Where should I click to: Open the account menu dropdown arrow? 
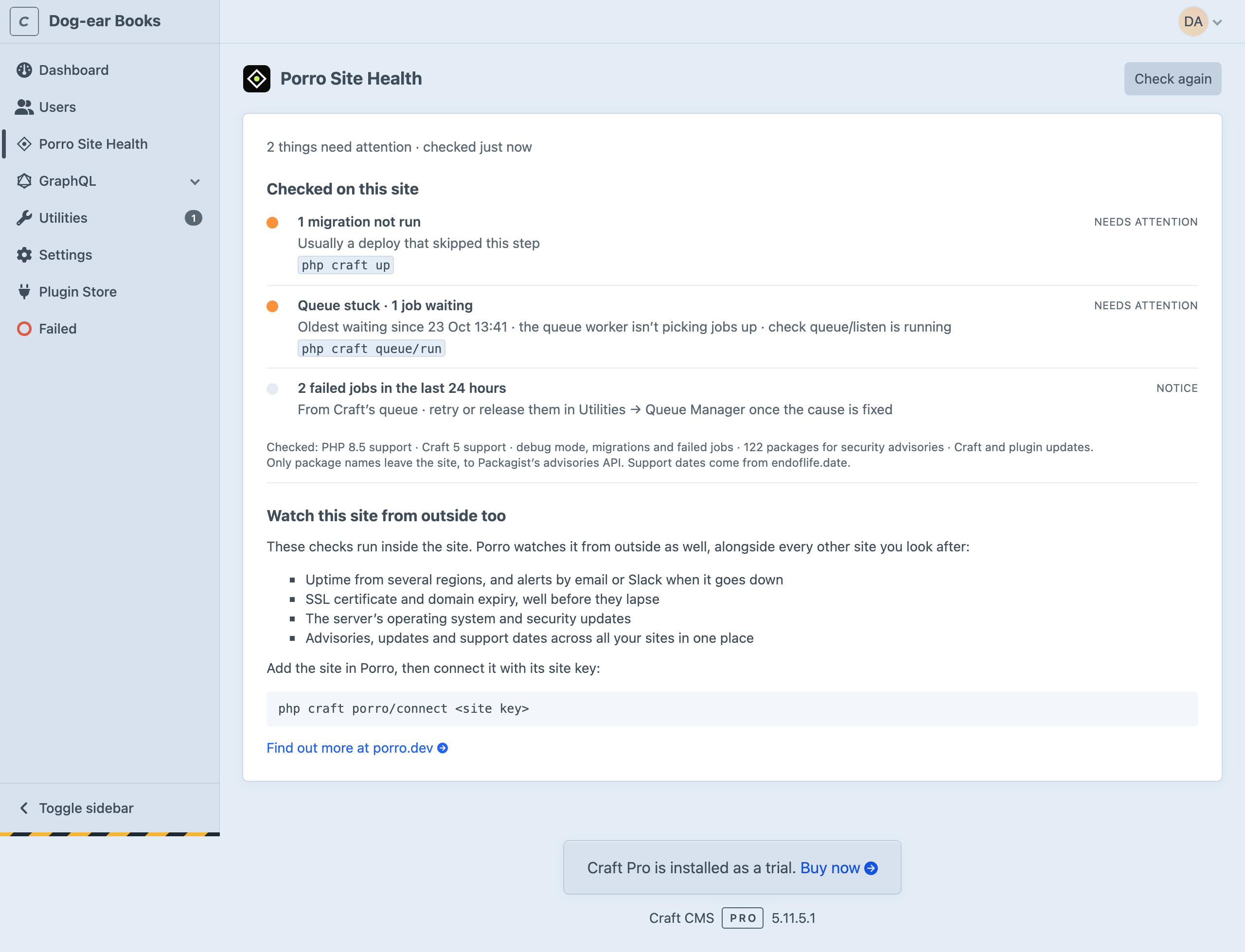1217,23
